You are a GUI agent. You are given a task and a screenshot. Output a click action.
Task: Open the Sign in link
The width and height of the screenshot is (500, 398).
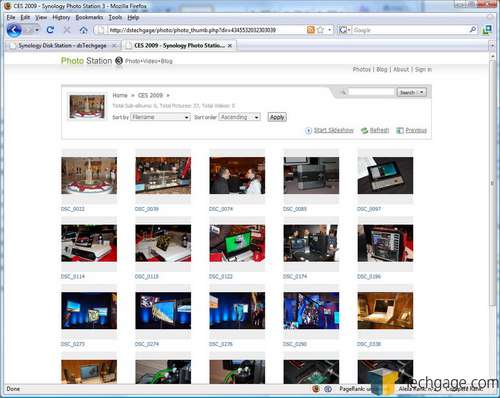[423, 69]
